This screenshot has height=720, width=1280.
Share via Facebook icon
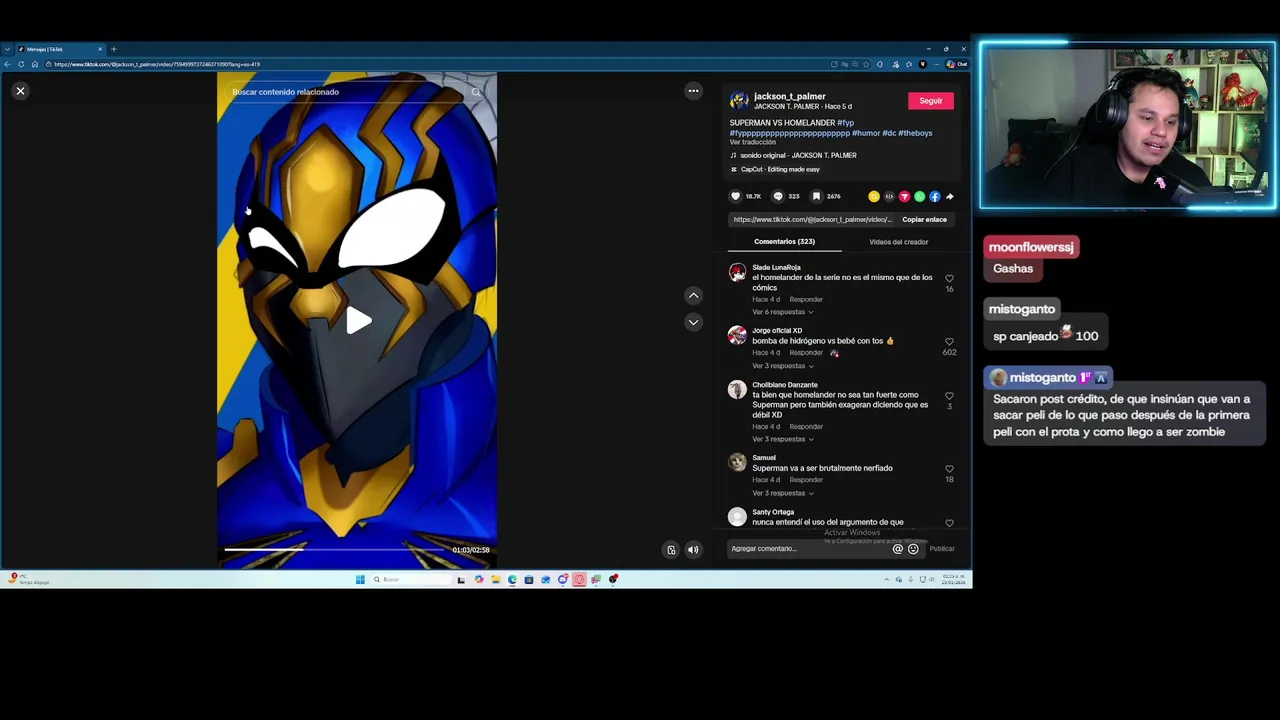(x=934, y=196)
